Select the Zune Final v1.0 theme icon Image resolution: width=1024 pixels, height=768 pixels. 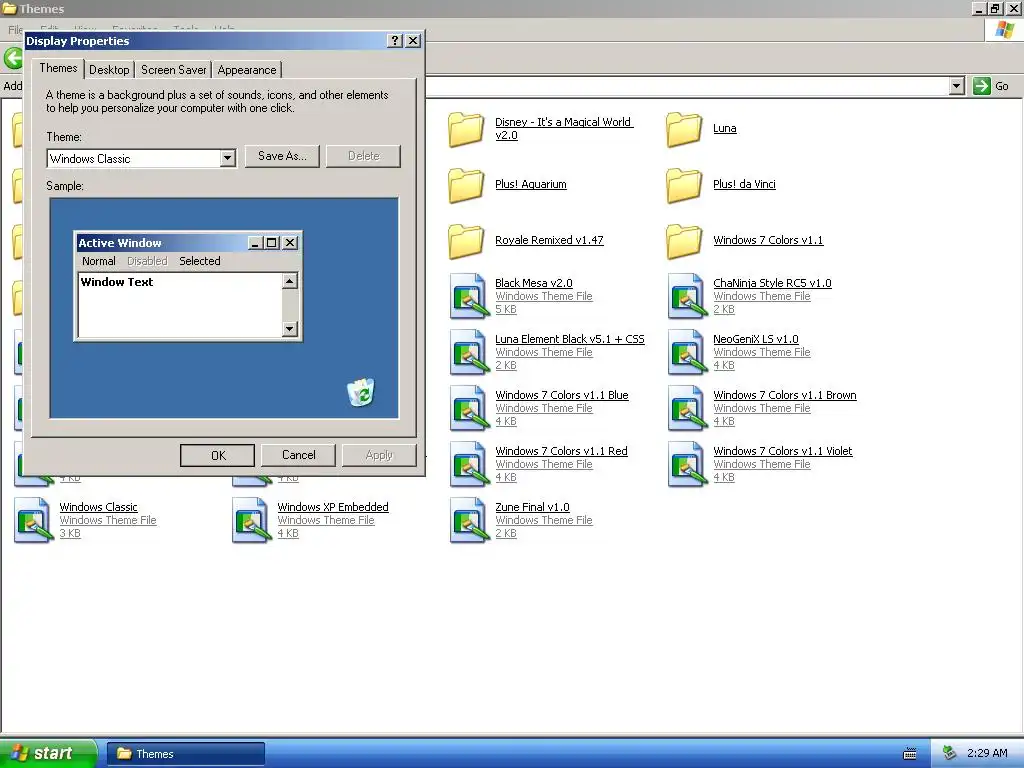[x=469, y=520]
